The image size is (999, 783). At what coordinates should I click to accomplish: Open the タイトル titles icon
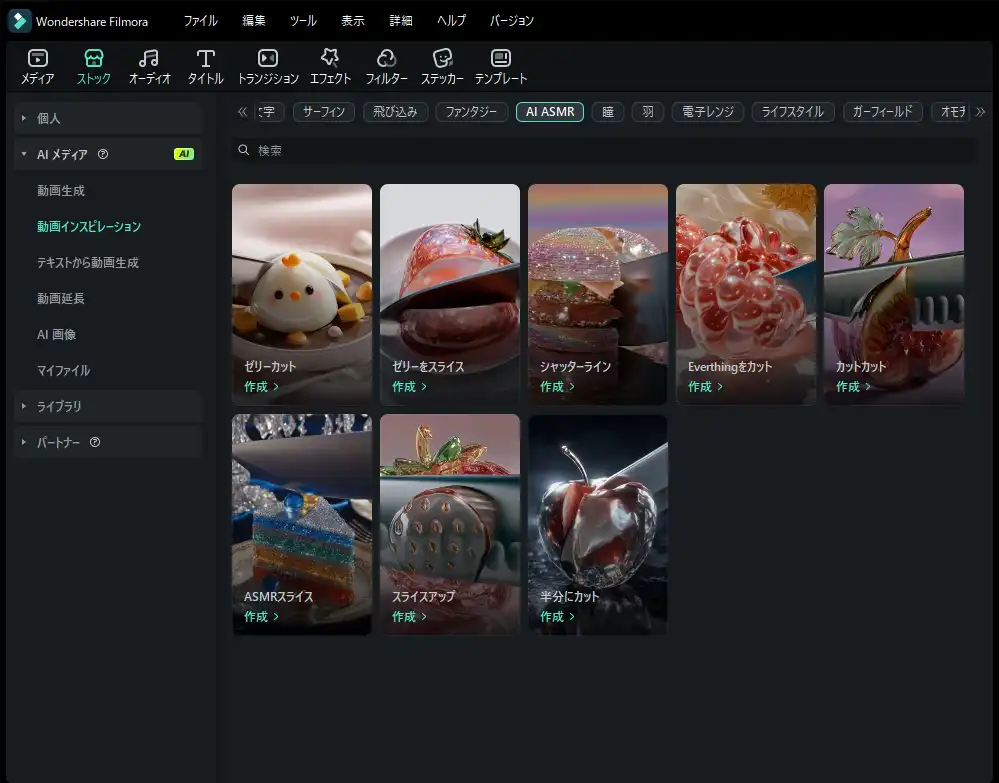click(206, 58)
